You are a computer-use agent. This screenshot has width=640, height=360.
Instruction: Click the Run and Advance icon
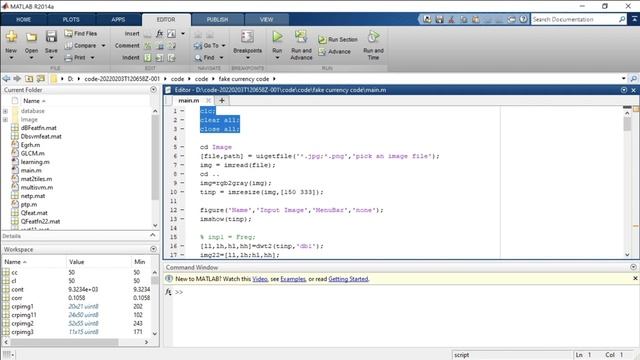pos(301,37)
